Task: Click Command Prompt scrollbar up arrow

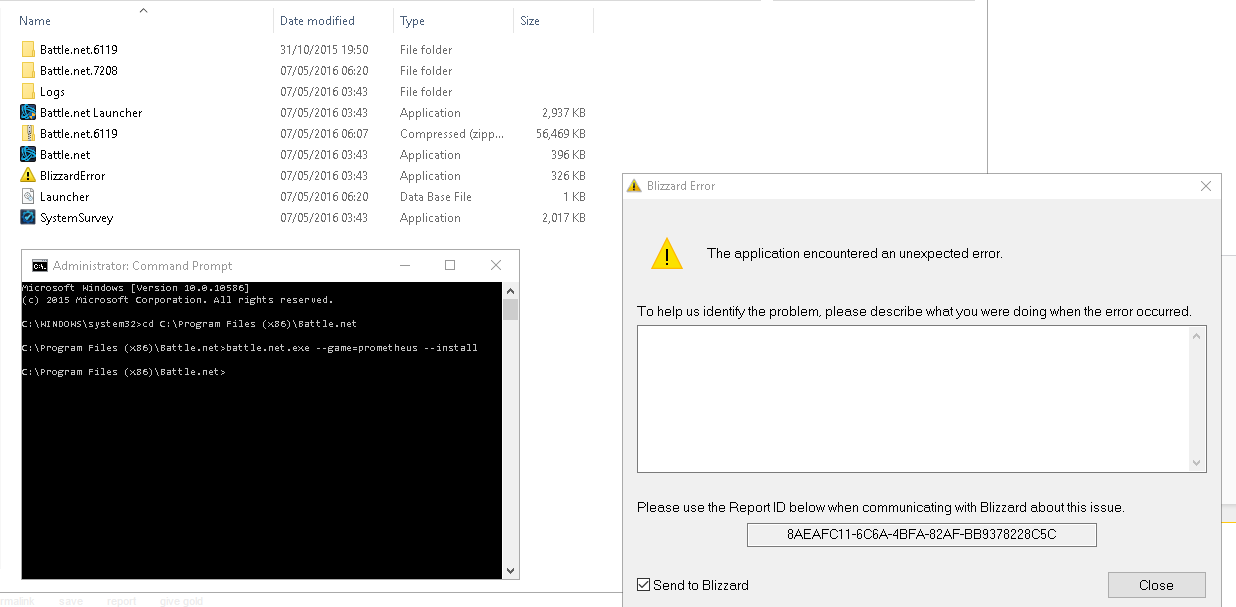Action: coord(511,290)
